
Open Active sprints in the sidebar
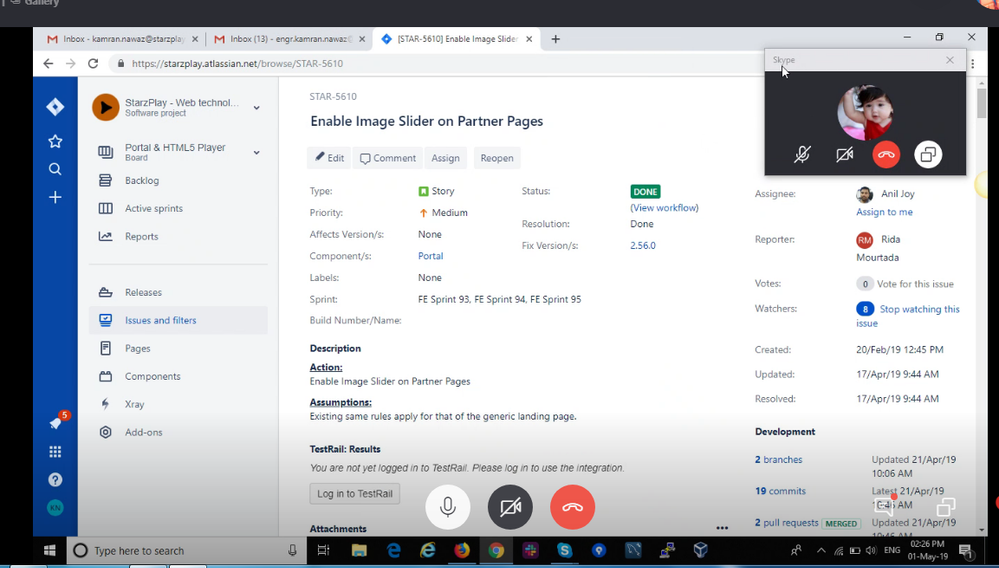178,209
